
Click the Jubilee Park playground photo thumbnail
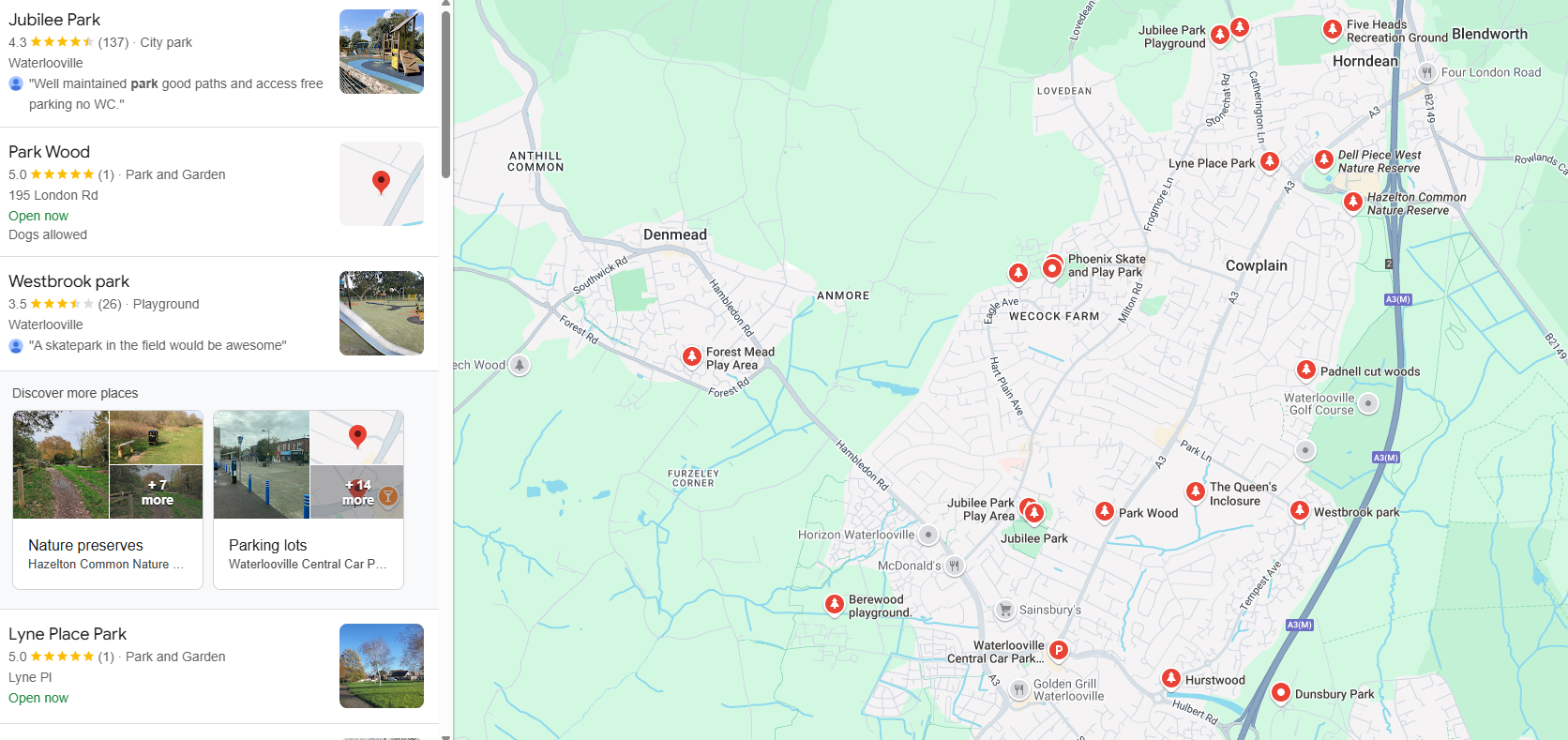click(382, 52)
